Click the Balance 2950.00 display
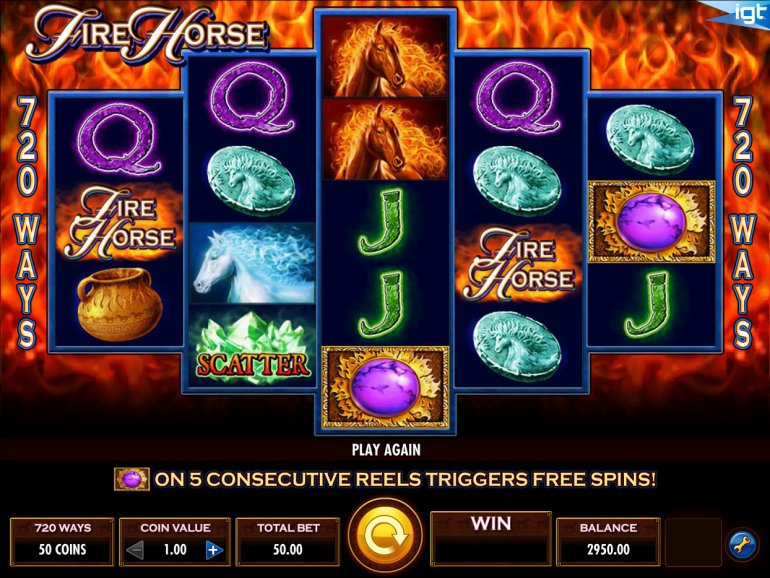 click(608, 541)
